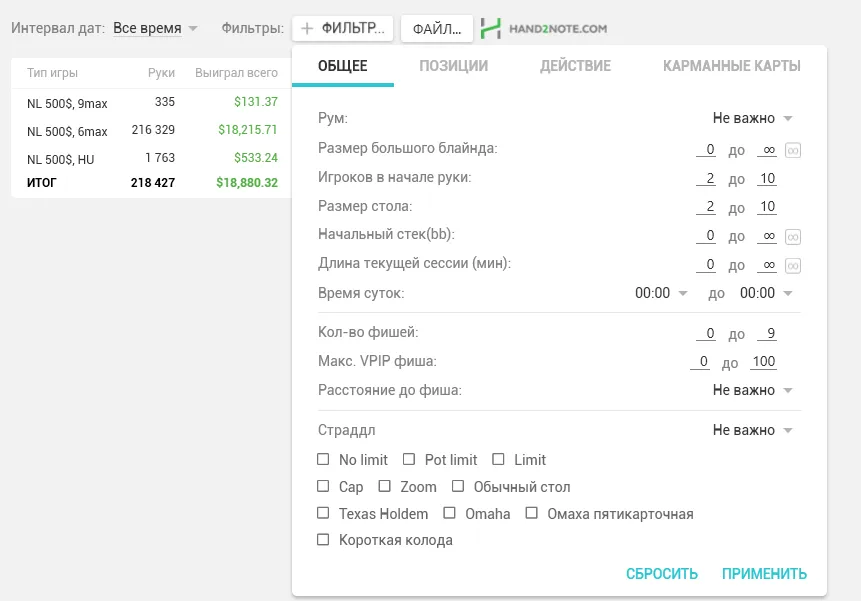The width and height of the screenshot is (861, 601).
Task: Open start time of day dropdown
Action: coord(661,293)
